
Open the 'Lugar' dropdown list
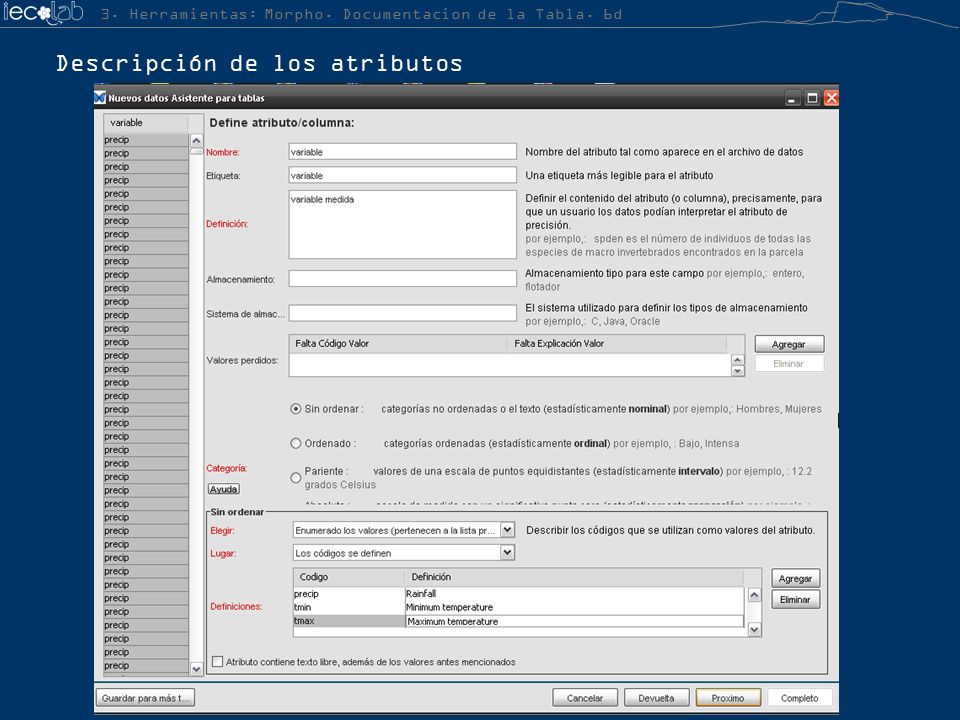508,552
